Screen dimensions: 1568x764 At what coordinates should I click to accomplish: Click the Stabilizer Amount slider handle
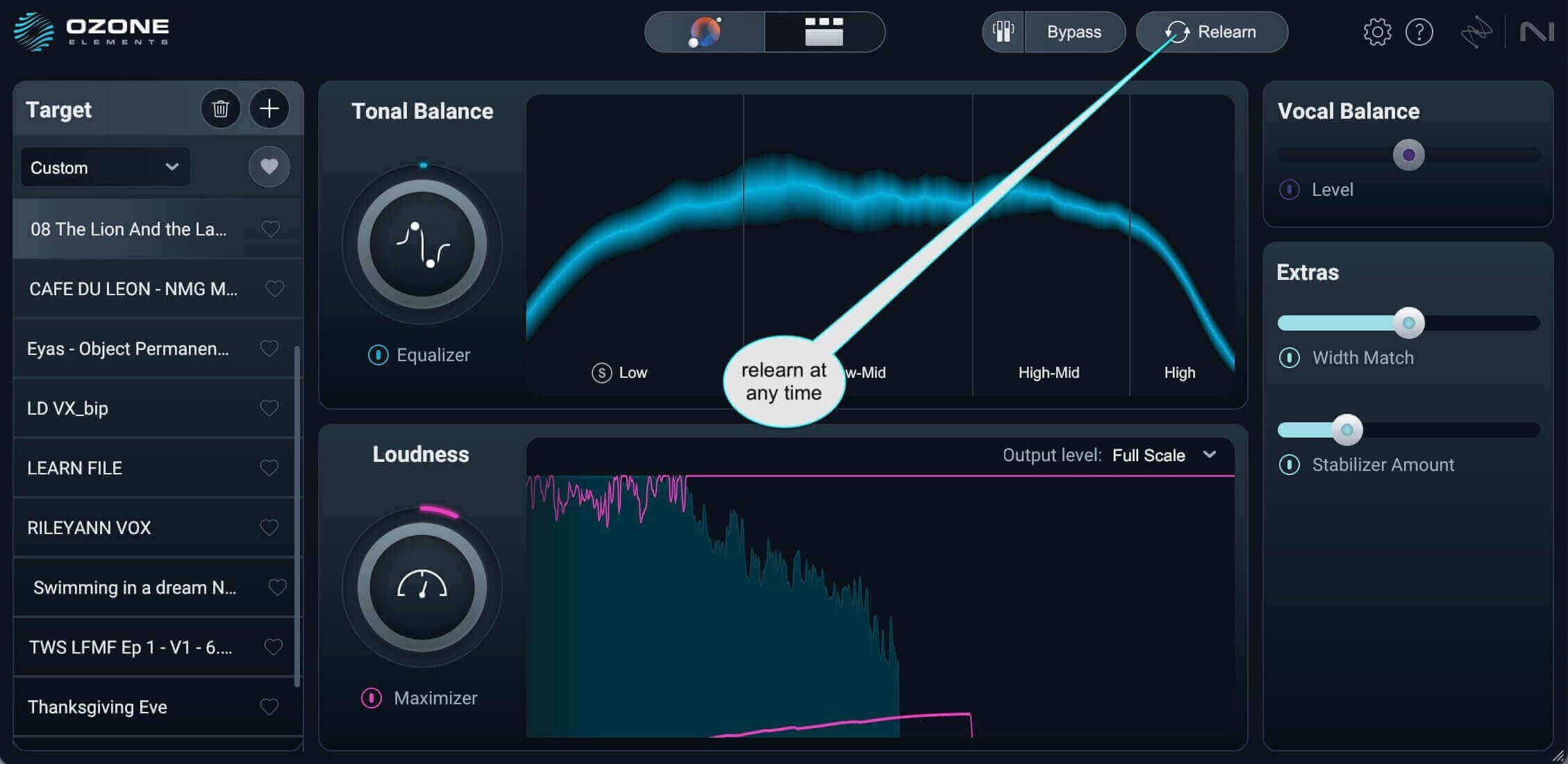pyautogui.click(x=1347, y=430)
